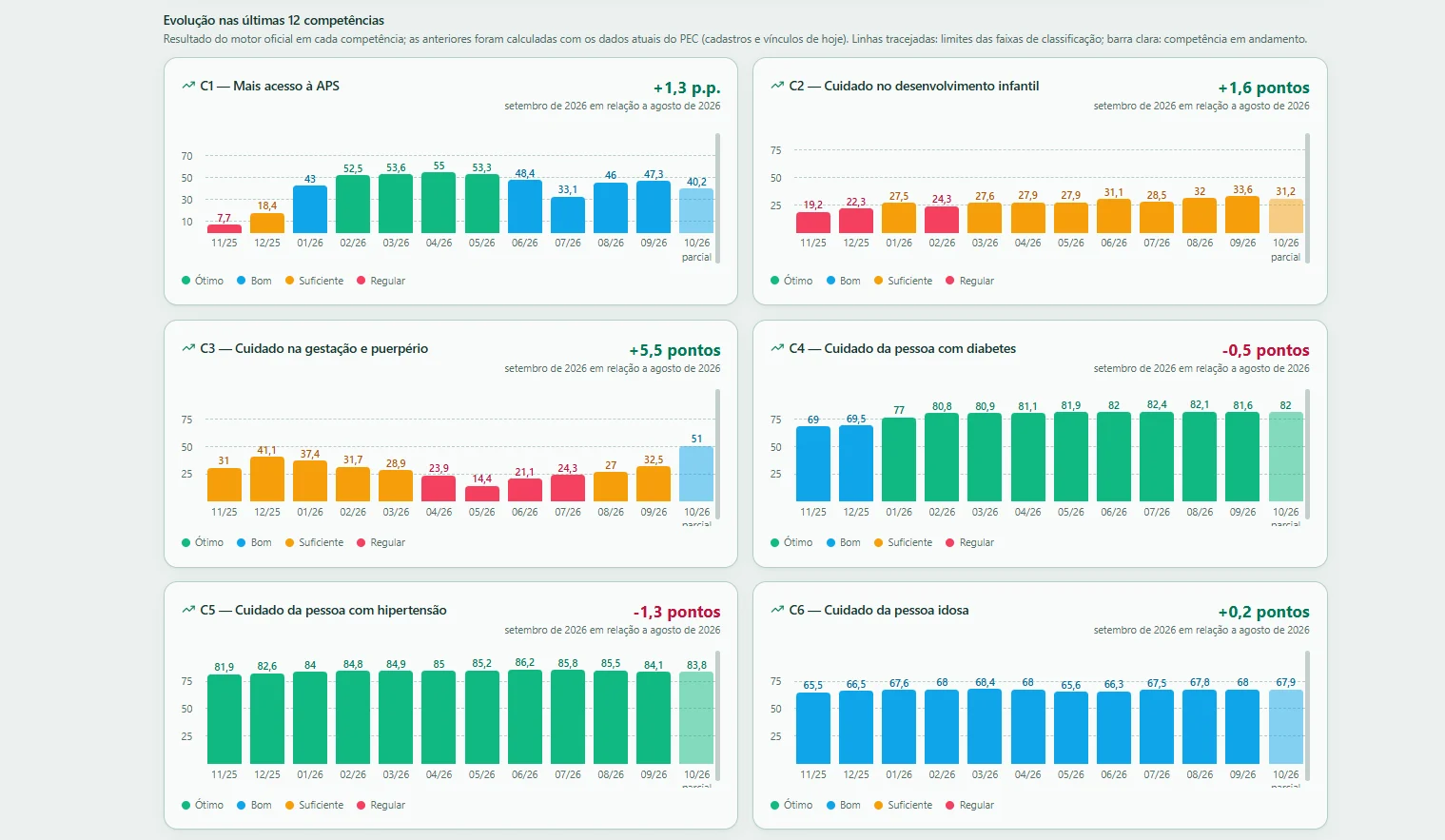Toggle the Bom legend in C6 chart

844,805
